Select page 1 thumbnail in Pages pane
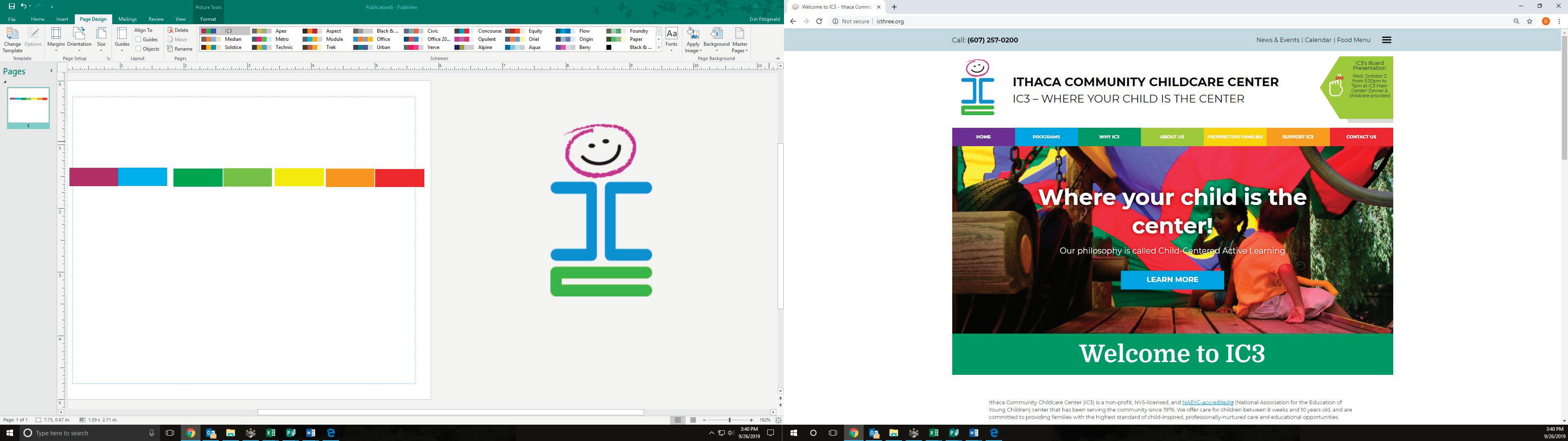Image resolution: width=1568 pixels, height=441 pixels. pyautogui.click(x=28, y=106)
